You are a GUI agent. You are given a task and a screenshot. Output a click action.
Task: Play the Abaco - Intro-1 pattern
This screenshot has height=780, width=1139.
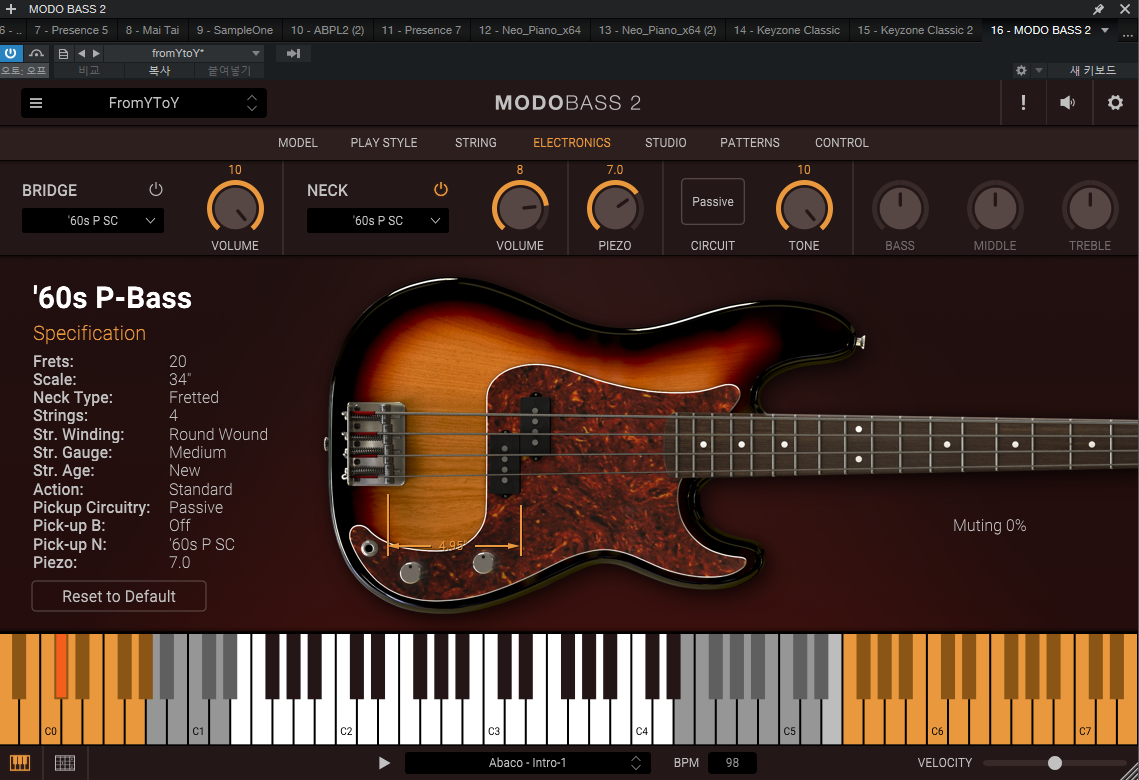384,763
